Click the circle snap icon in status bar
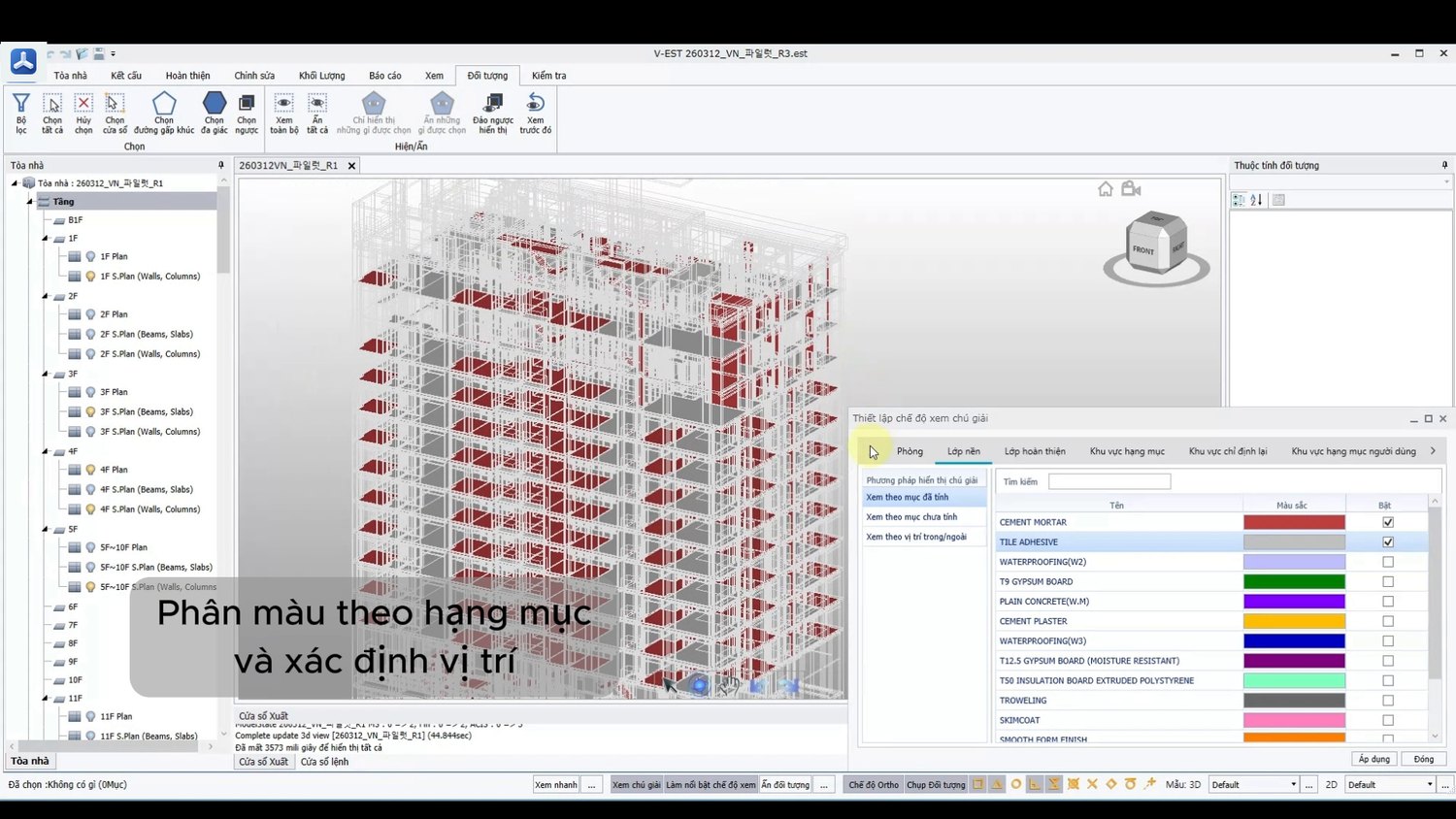1456x819 pixels. point(1016,784)
